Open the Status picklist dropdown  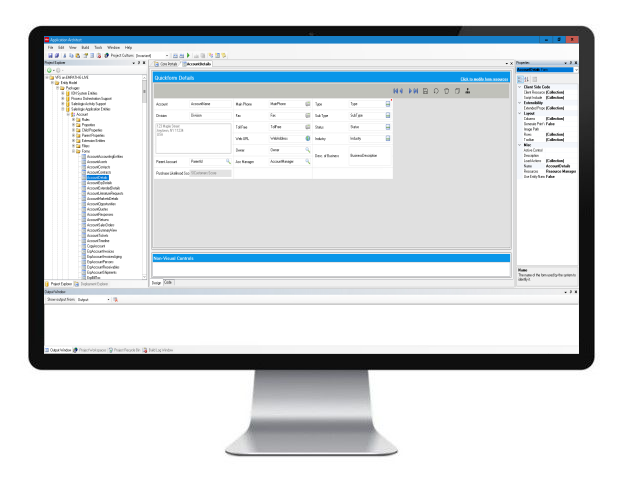(387, 127)
